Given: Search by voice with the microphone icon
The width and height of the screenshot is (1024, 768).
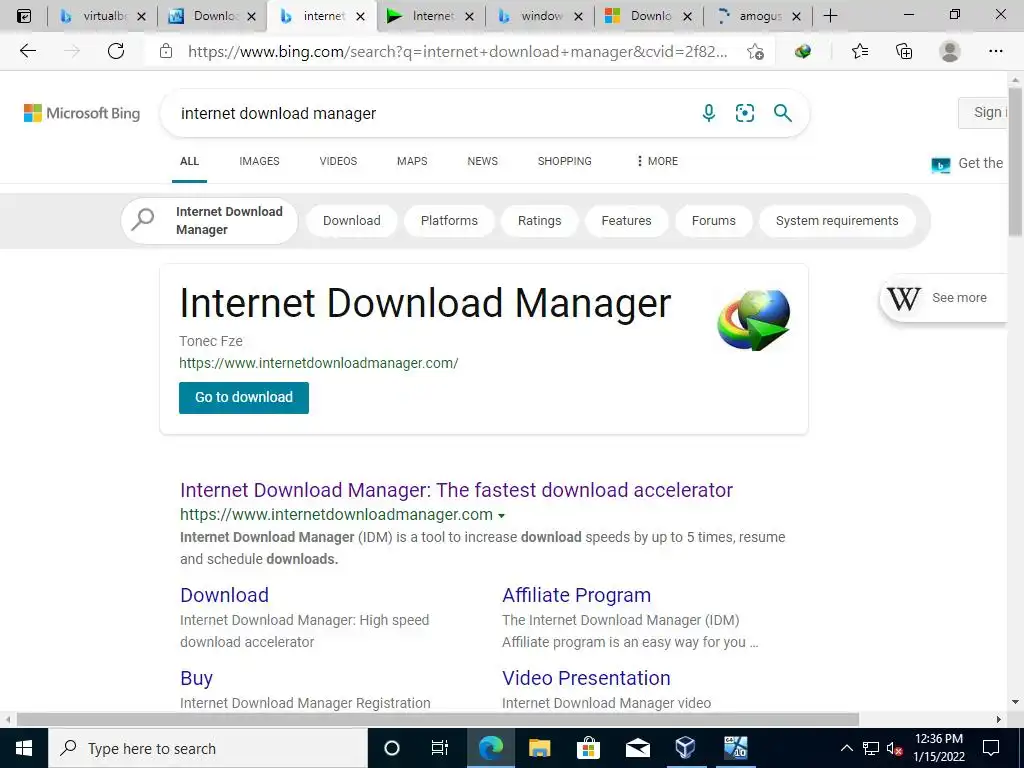Looking at the screenshot, I should 709,113.
